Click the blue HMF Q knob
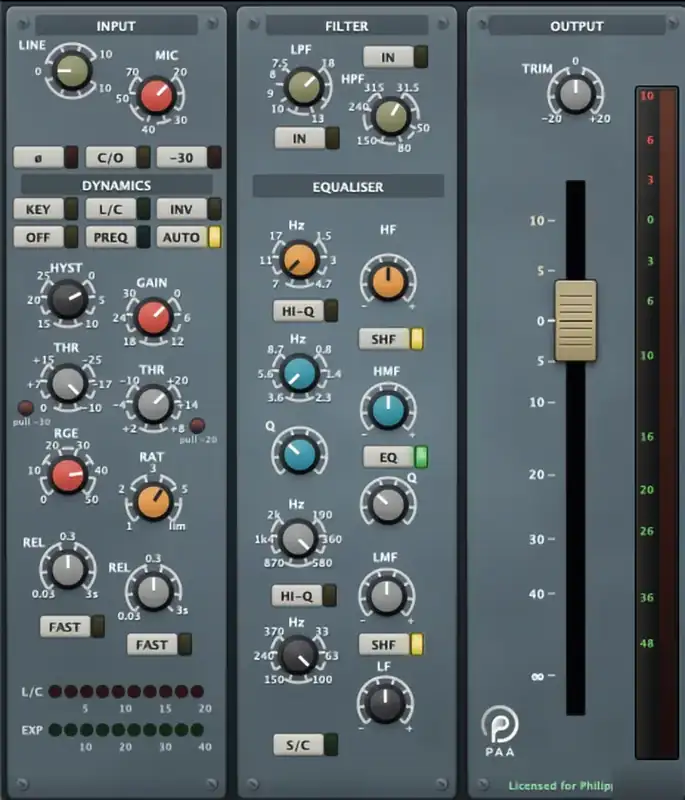 pyautogui.click(x=299, y=454)
